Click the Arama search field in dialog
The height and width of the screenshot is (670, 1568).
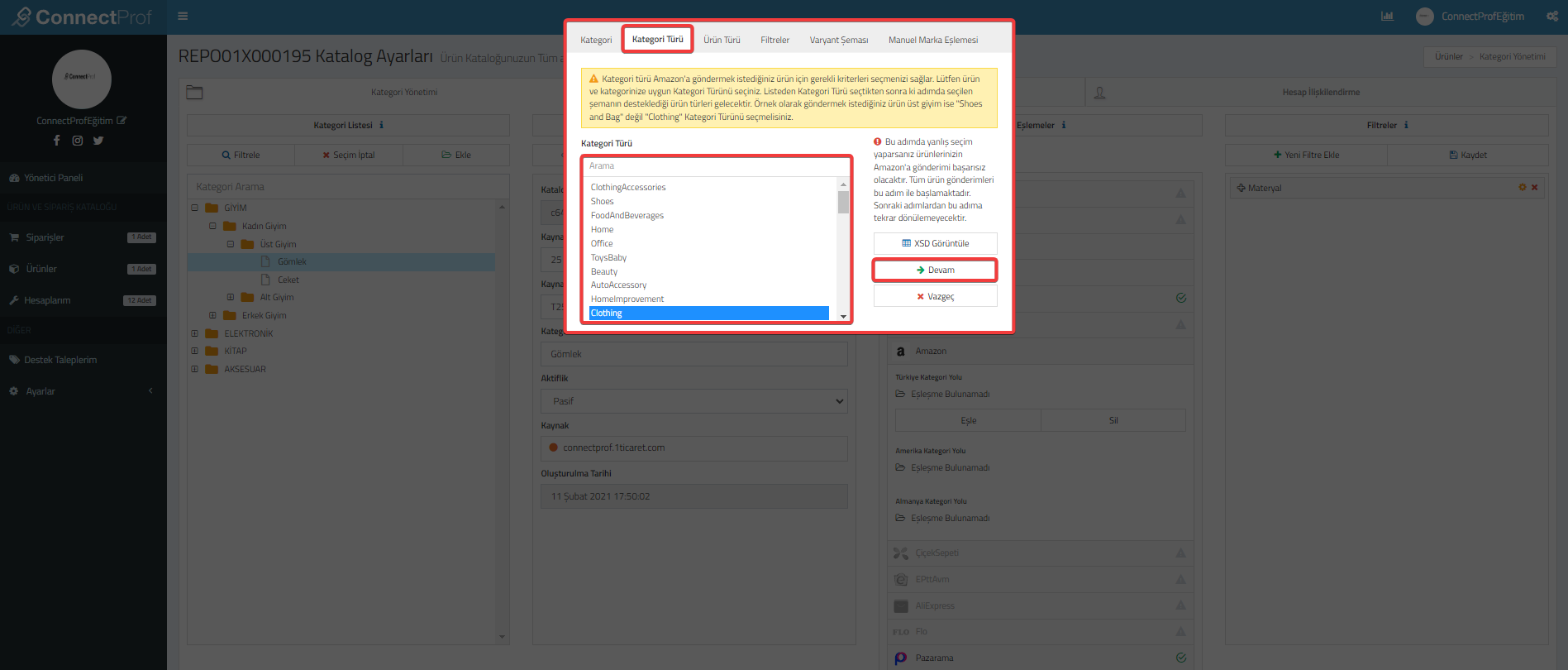point(716,166)
